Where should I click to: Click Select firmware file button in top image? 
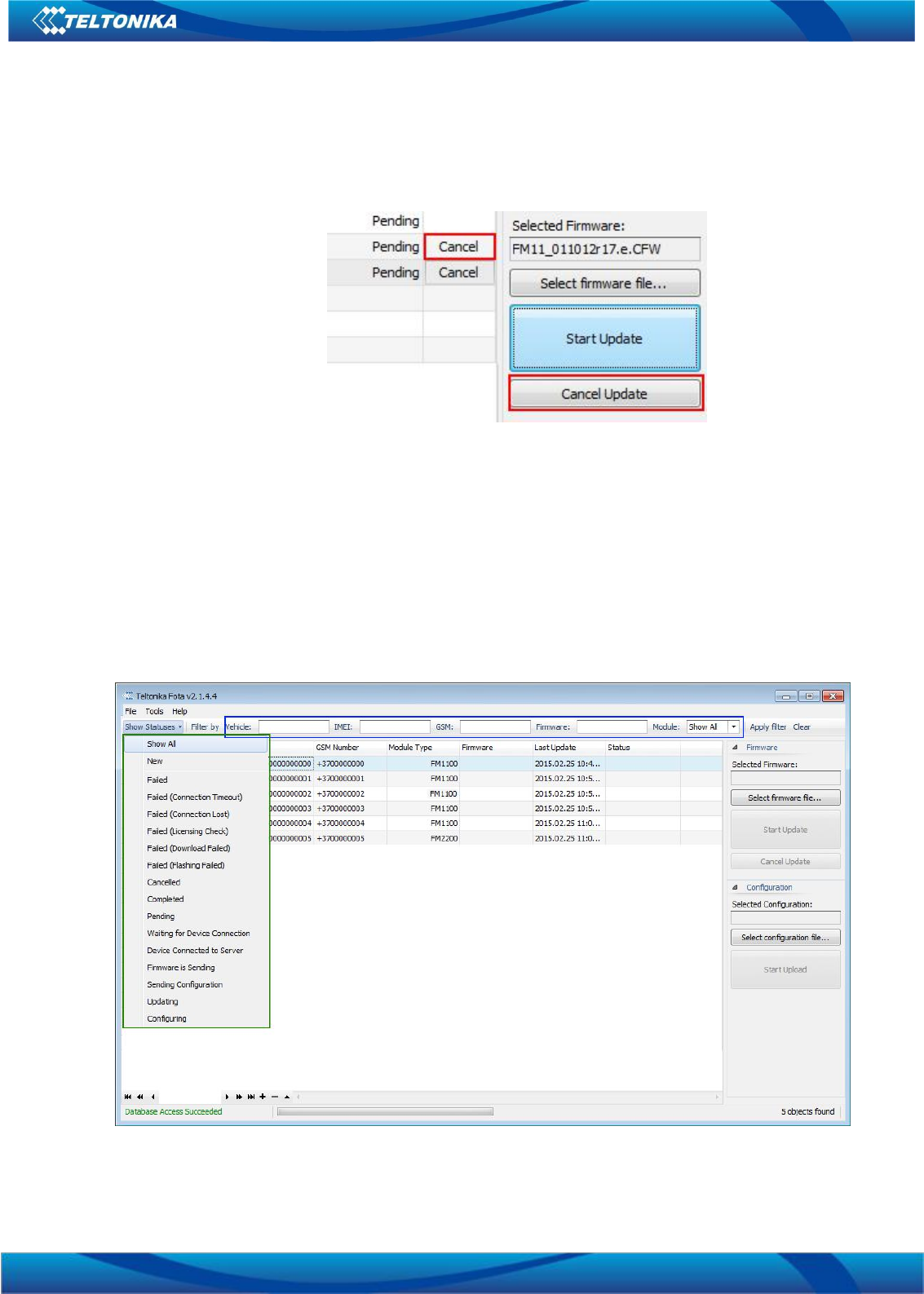point(604,283)
